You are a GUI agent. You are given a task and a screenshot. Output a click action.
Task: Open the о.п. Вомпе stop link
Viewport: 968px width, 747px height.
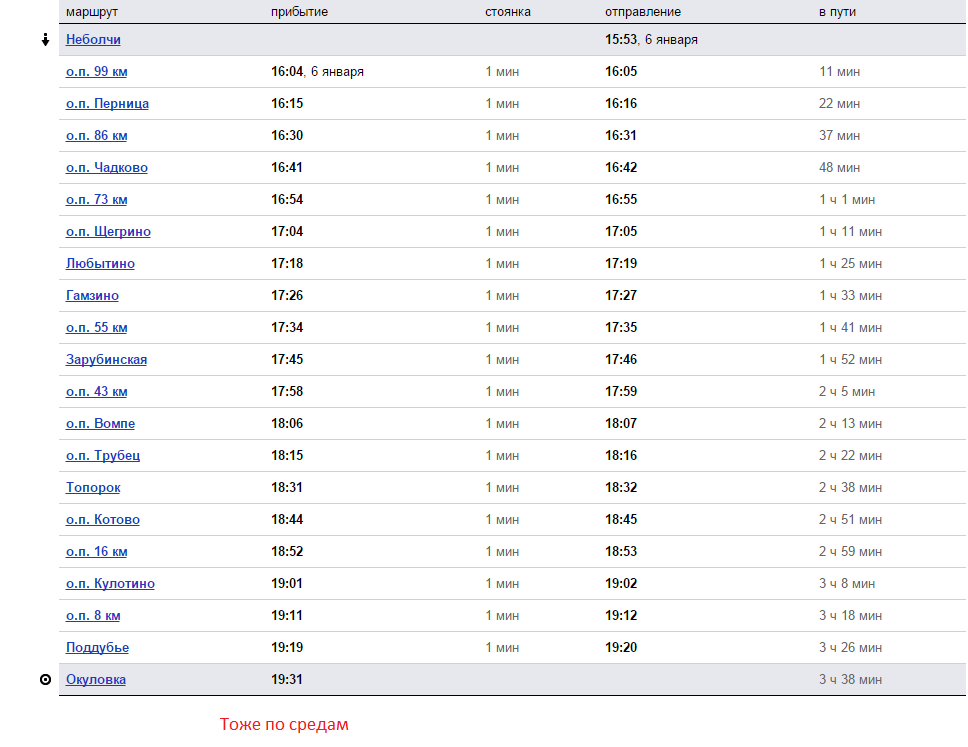pos(100,424)
